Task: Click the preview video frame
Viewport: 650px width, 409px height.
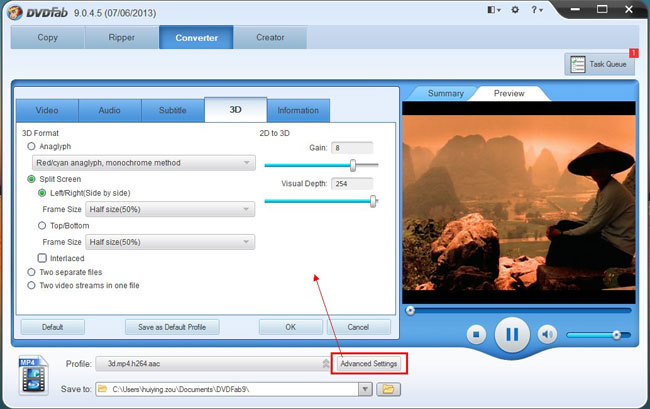Action: click(x=519, y=203)
